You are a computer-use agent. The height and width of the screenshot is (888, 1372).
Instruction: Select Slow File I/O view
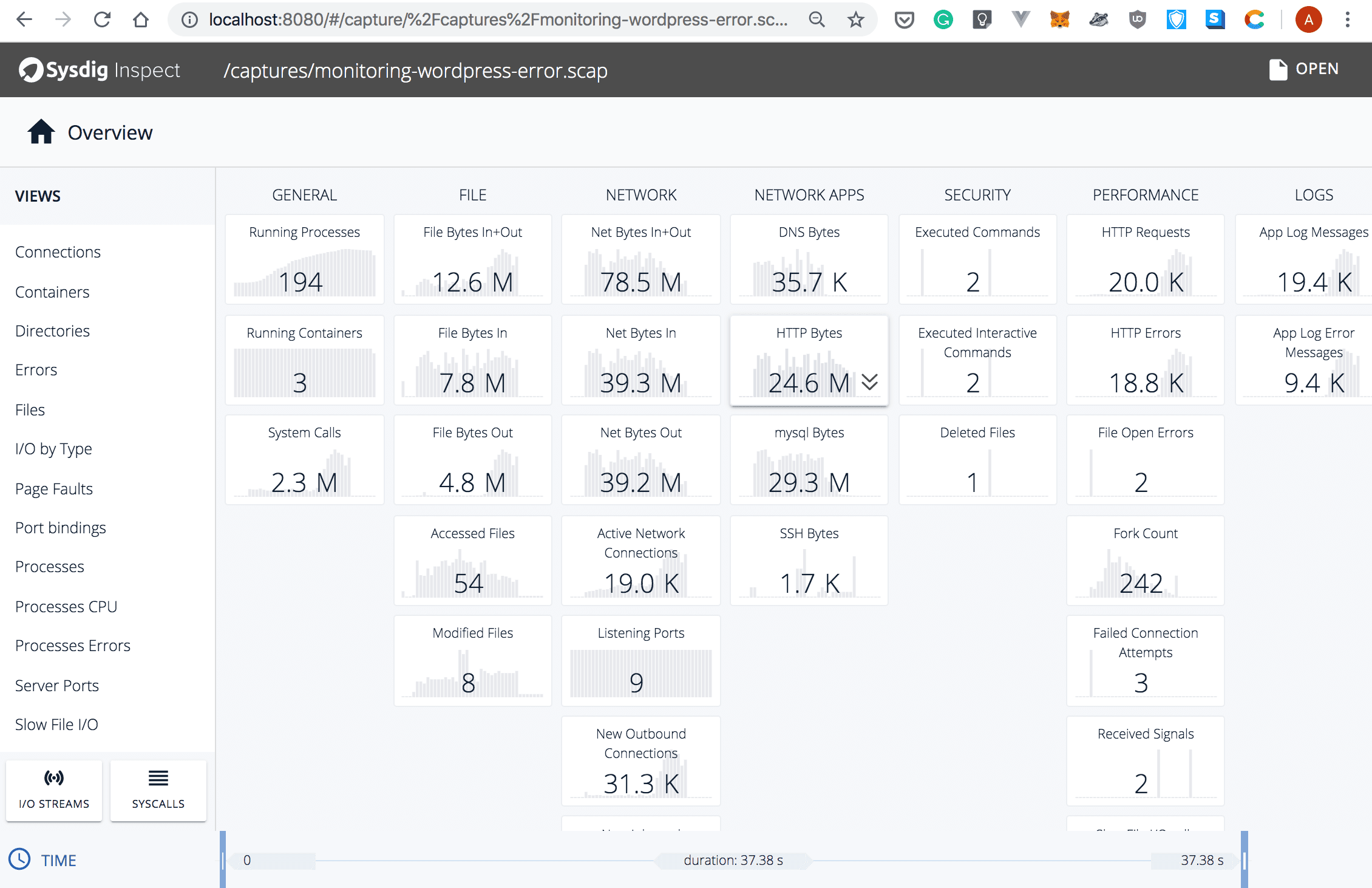(x=56, y=725)
